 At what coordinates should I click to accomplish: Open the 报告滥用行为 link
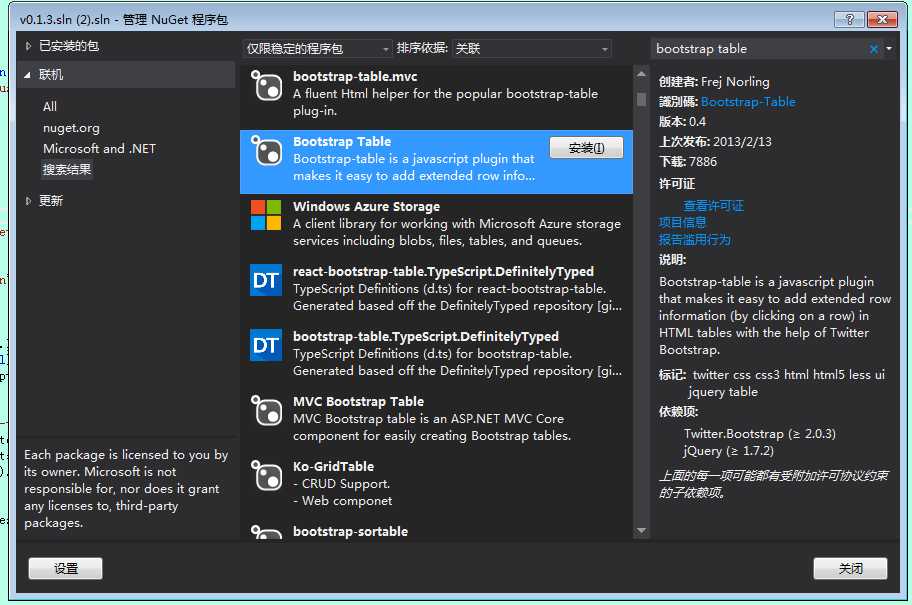[694, 239]
